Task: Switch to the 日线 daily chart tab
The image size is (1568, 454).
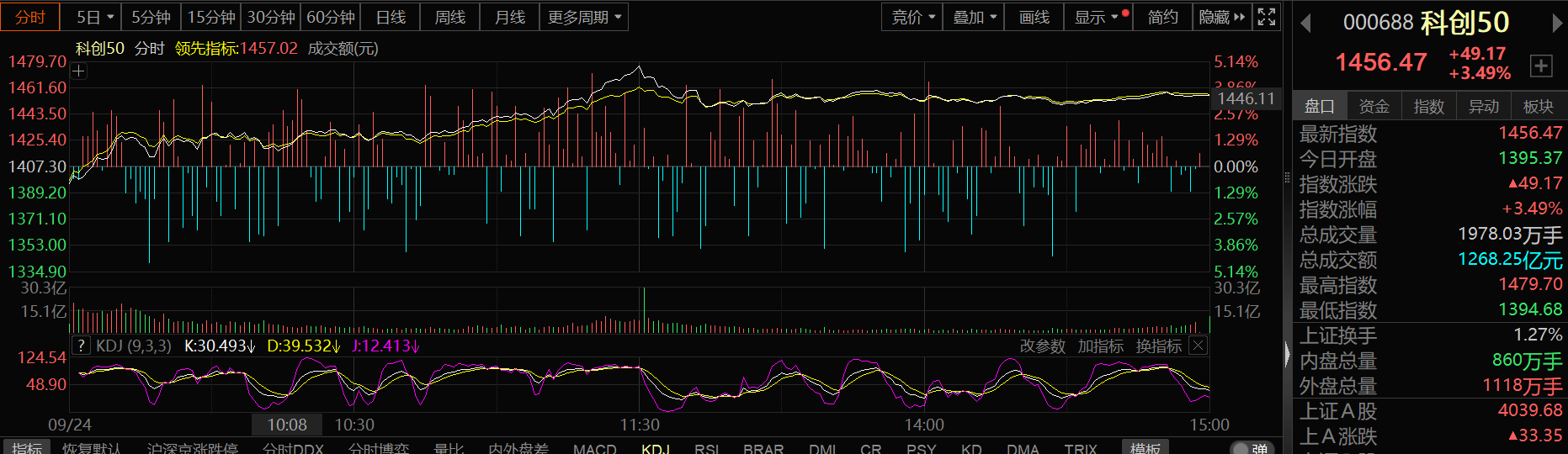Action: tap(391, 17)
